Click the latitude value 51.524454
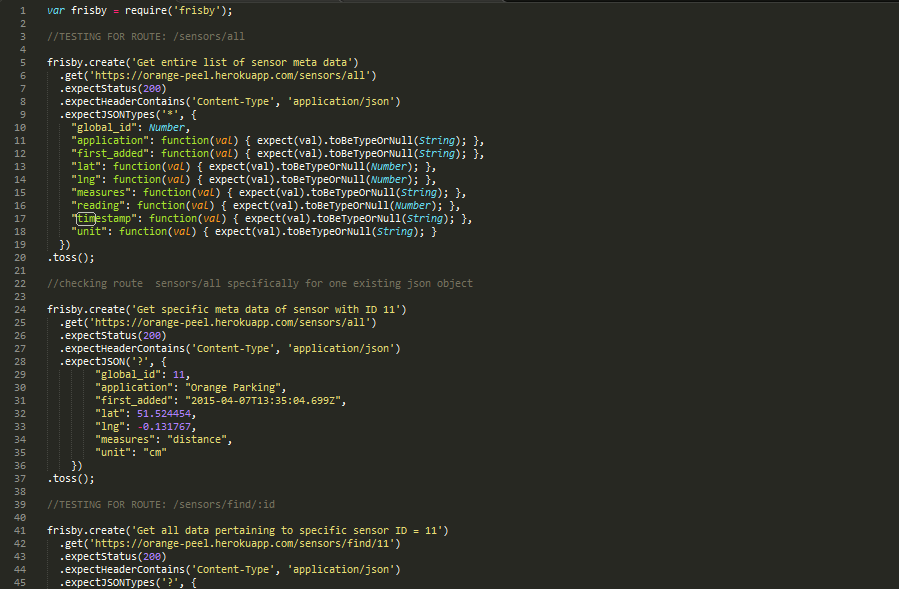Image resolution: width=899 pixels, height=589 pixels. [x=163, y=414]
